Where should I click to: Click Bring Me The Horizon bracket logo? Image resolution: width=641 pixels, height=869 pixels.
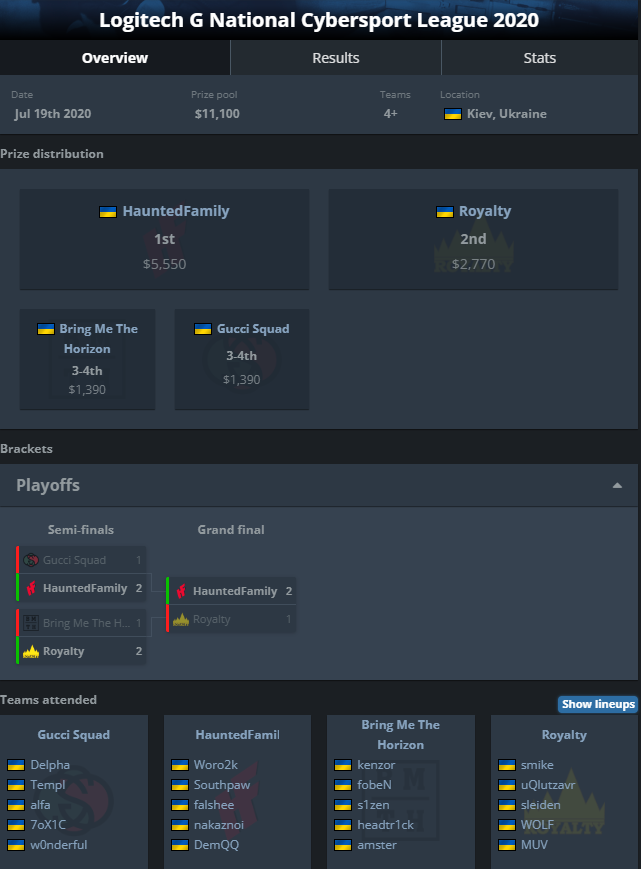[x=31, y=623]
